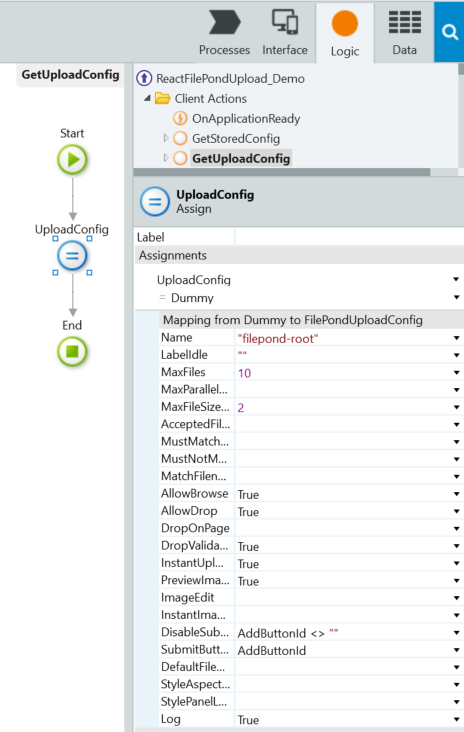This screenshot has width=464, height=732.
Task: Open the MaxFiles dropdown arrow
Action: tap(456, 373)
